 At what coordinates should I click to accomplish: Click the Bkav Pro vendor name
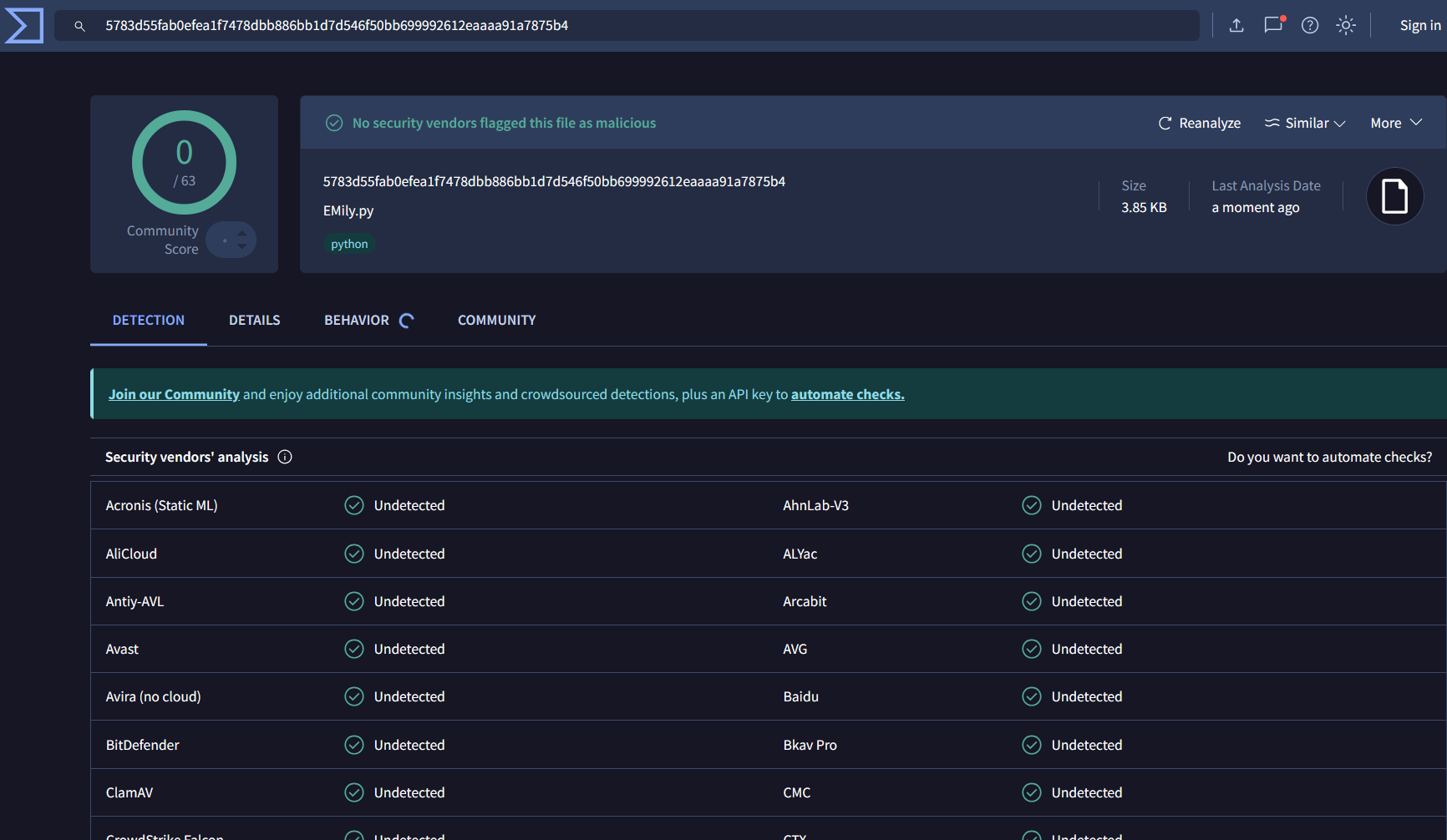pyautogui.click(x=810, y=745)
